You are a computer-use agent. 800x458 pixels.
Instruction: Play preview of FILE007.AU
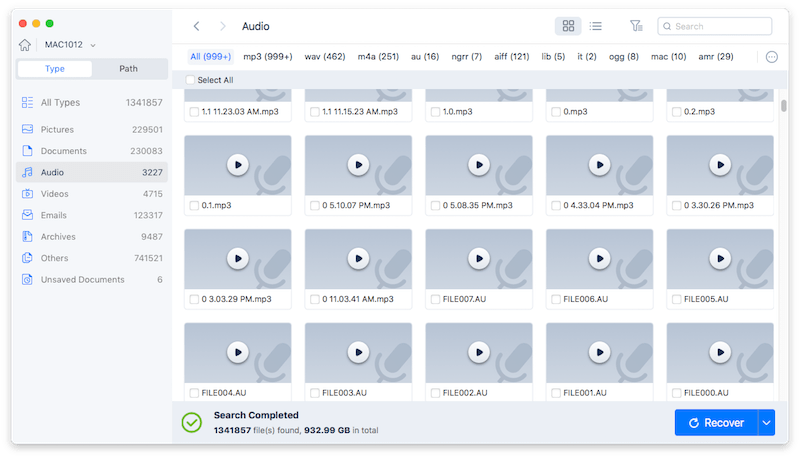click(x=479, y=259)
